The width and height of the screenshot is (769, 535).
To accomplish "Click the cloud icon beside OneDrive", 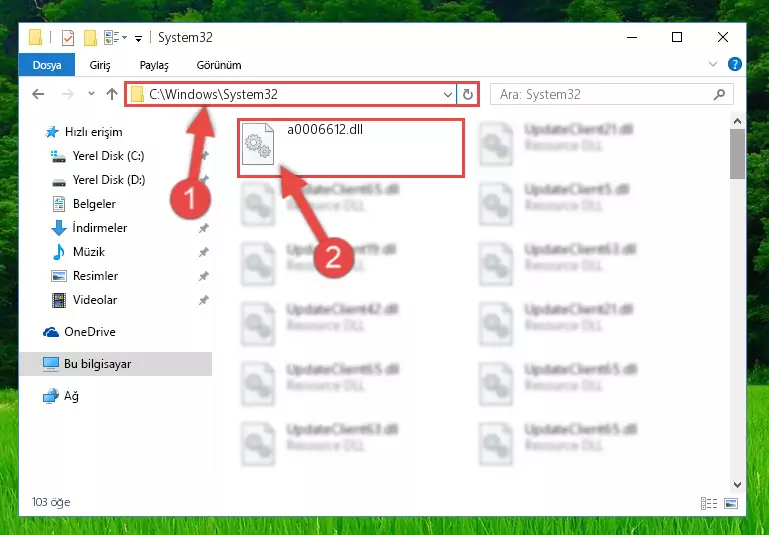I will pos(51,332).
